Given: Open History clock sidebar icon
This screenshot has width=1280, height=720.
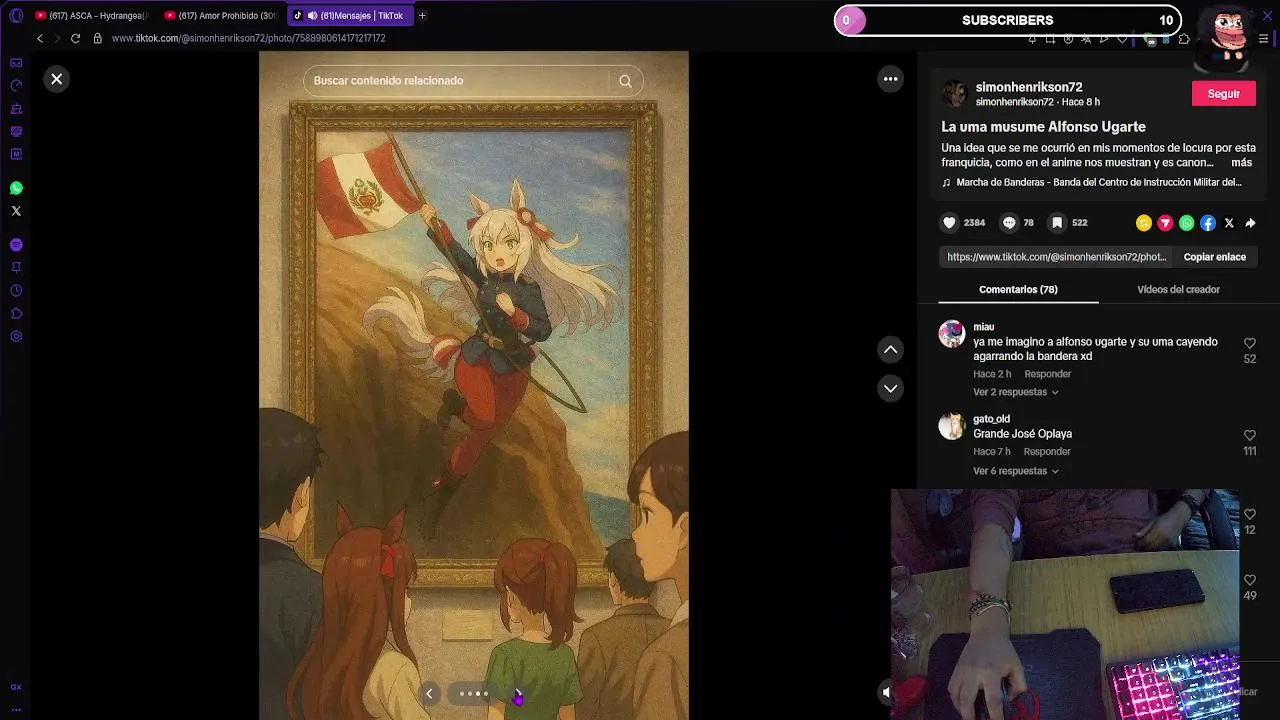Looking at the screenshot, I should coord(16,291).
